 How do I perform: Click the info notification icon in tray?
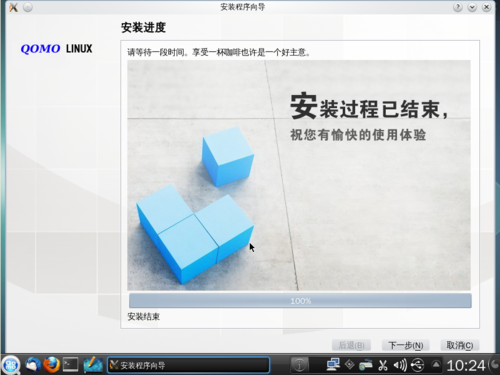(x=299, y=365)
